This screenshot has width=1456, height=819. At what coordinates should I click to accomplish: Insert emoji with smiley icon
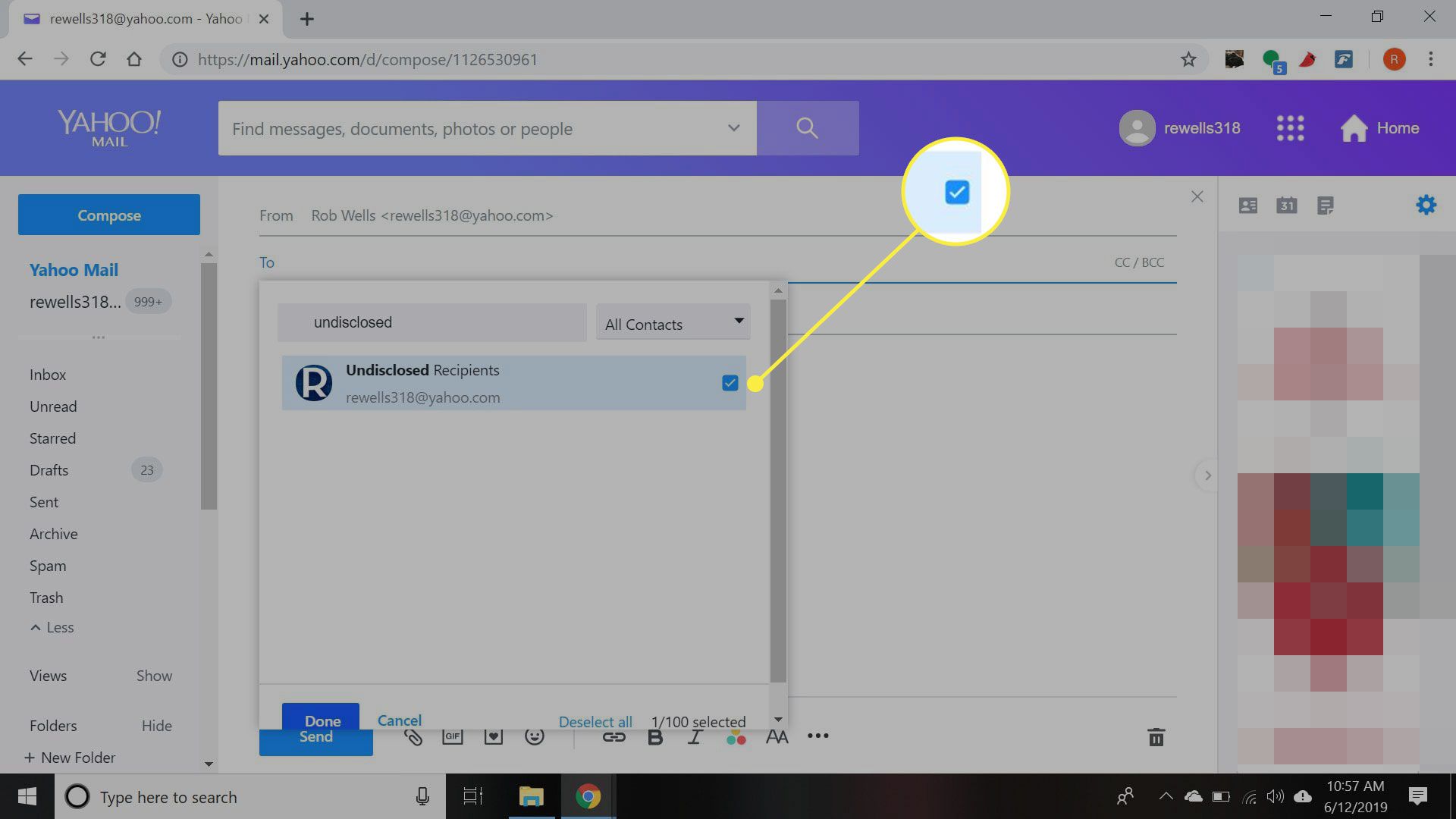(x=535, y=736)
